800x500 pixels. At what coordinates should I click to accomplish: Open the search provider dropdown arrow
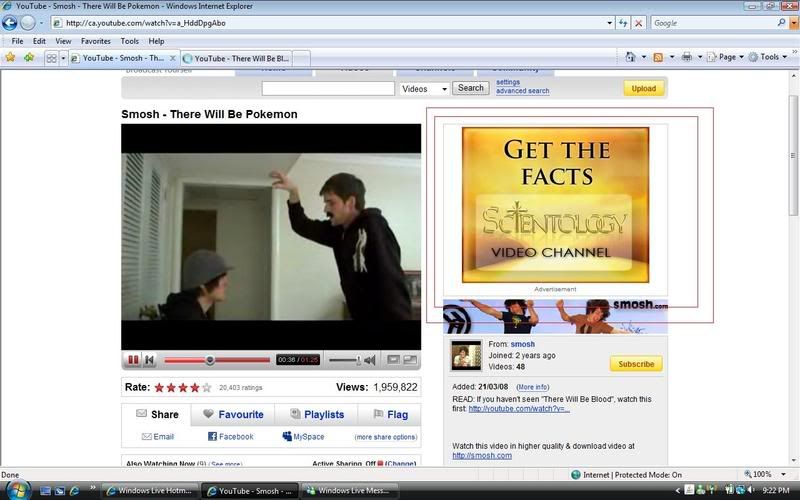(x=793, y=23)
